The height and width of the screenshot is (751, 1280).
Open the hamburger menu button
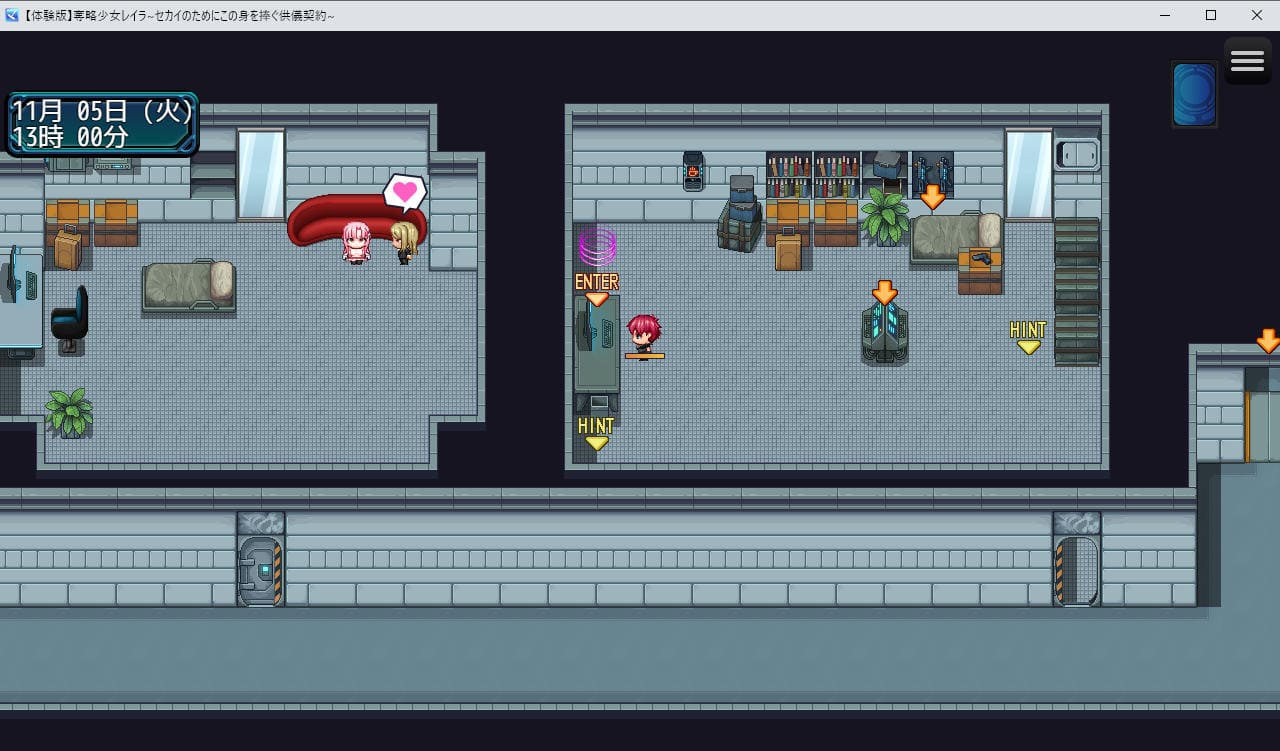[1247, 61]
